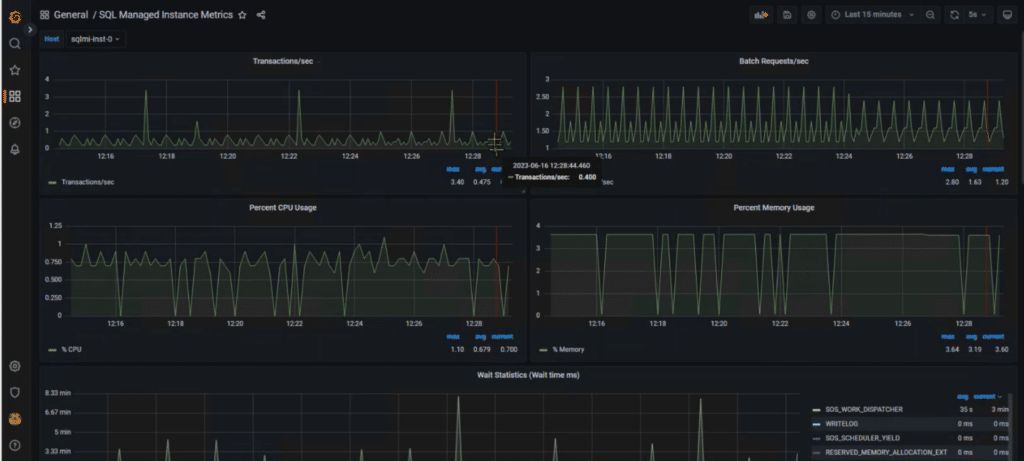This screenshot has width=1024, height=461.
Task: Open the Percent Memory Usage panel menu
Action: (x=774, y=208)
